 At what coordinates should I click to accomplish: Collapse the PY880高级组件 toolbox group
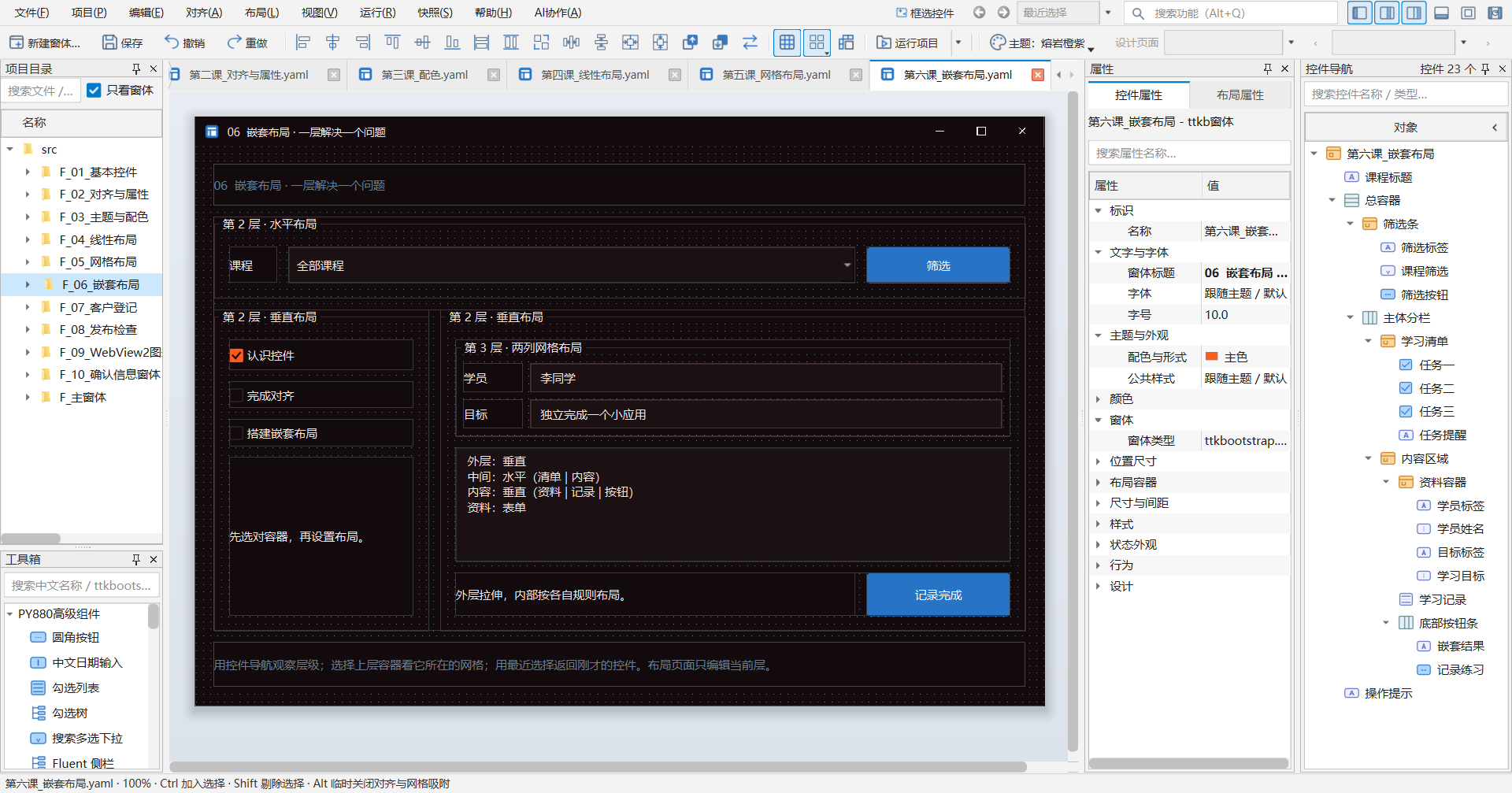click(10, 613)
